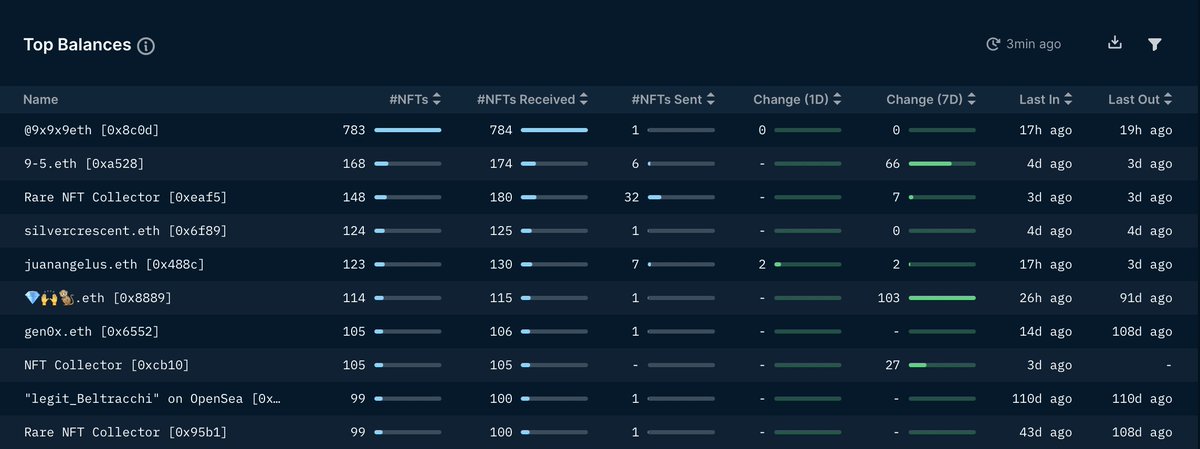The height and width of the screenshot is (449, 1200).
Task: Sort by #NFTs column arrows
Action: pos(437,100)
